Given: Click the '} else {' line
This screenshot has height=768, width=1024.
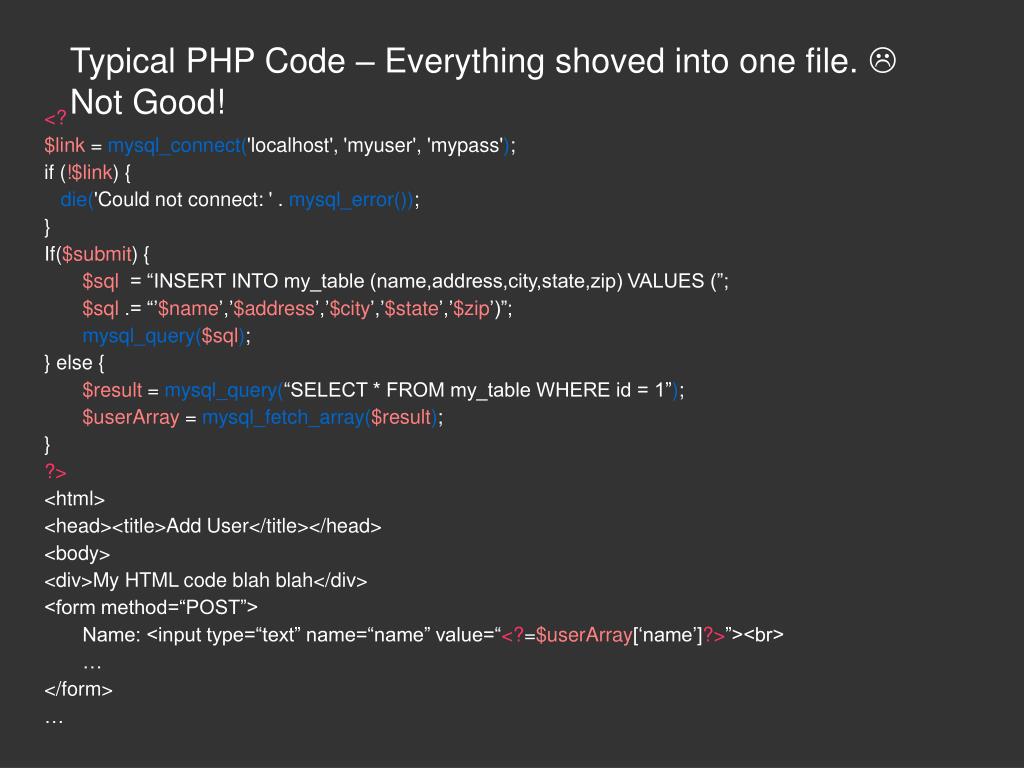Looking at the screenshot, I should 74,363.
